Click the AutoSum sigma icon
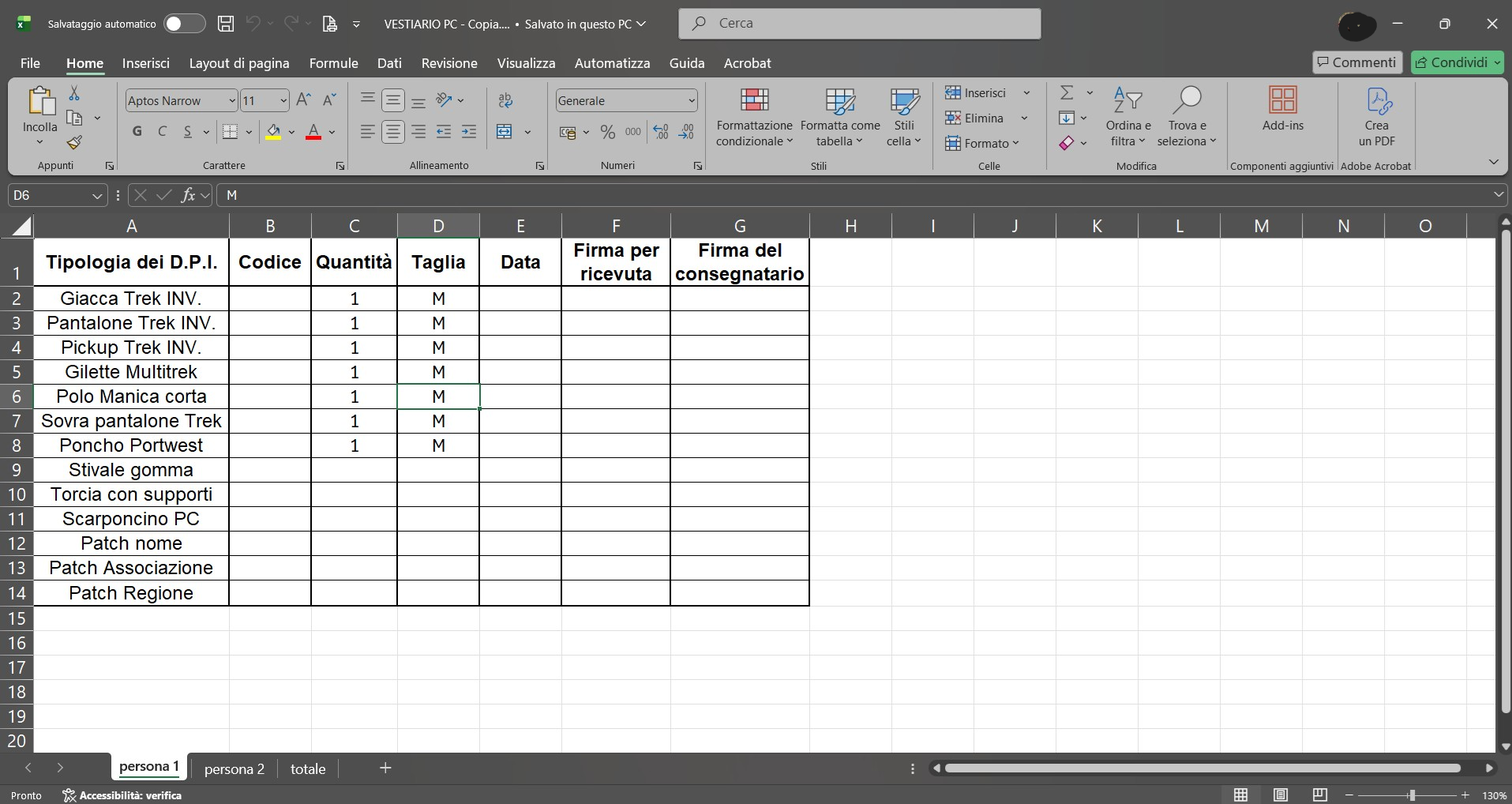 pyautogui.click(x=1067, y=92)
